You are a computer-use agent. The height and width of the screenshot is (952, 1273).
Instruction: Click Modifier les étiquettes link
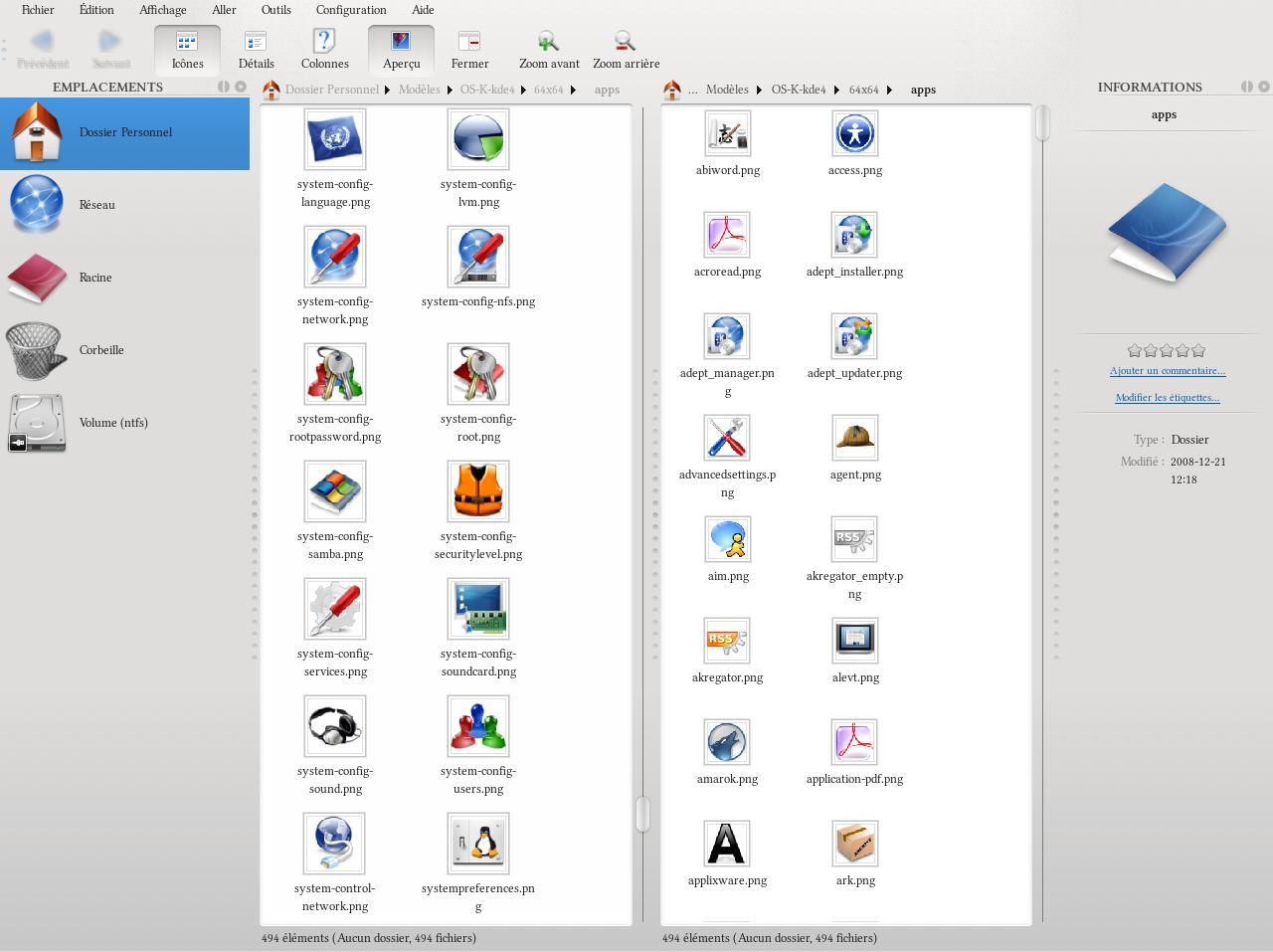pos(1168,398)
